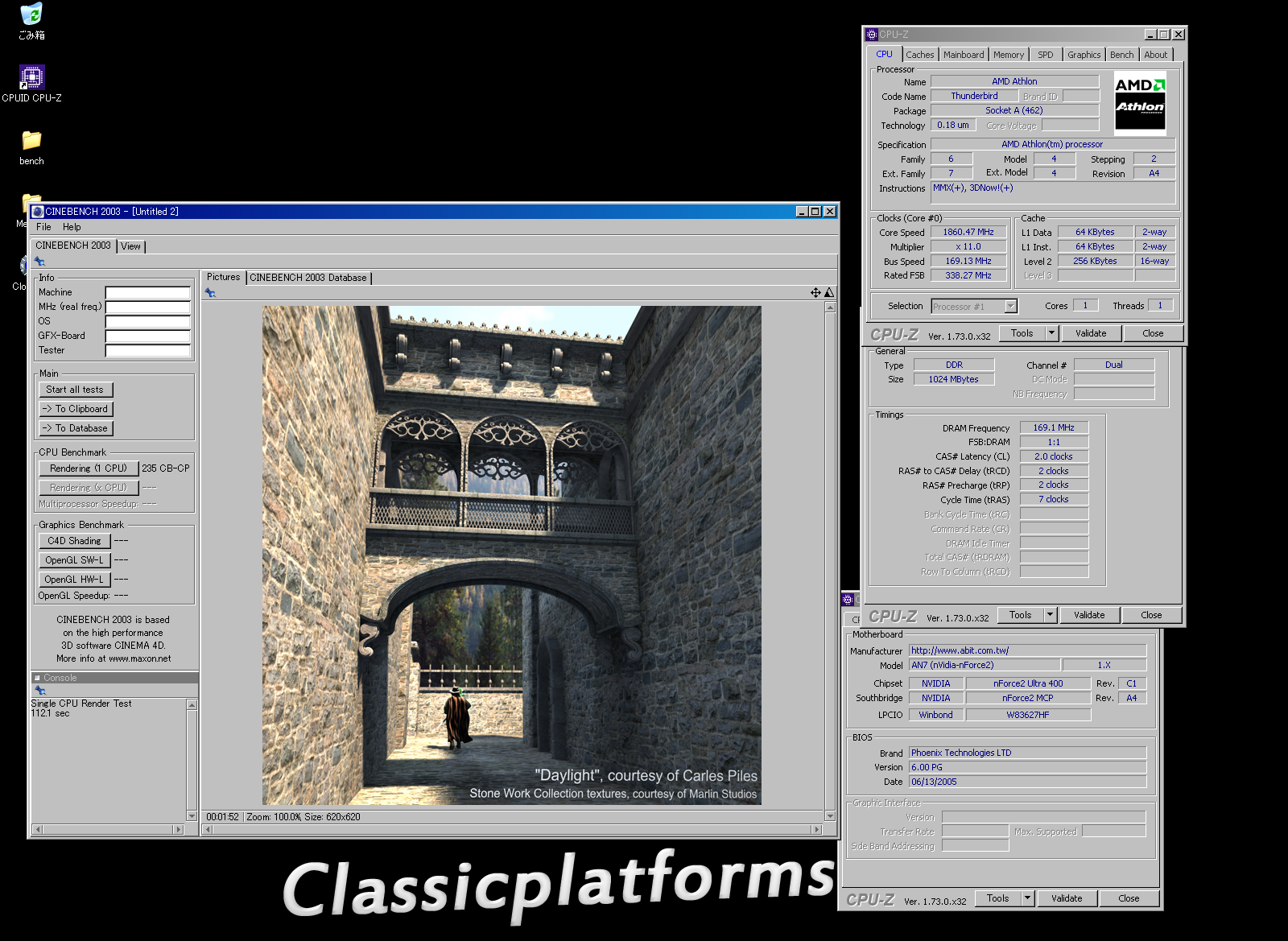Click the OS input field

[148, 321]
